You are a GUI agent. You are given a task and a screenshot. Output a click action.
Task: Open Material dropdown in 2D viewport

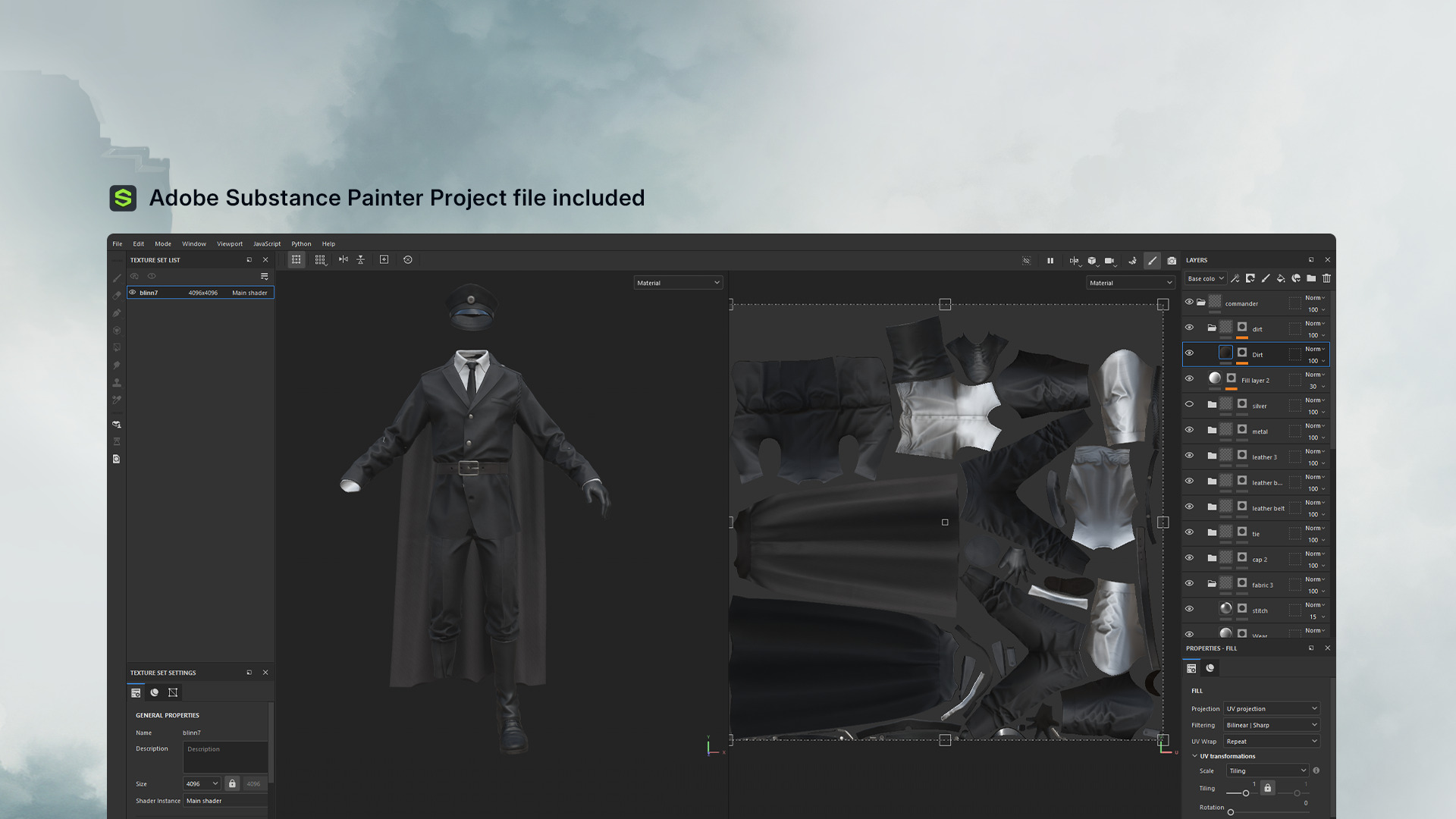1131,283
